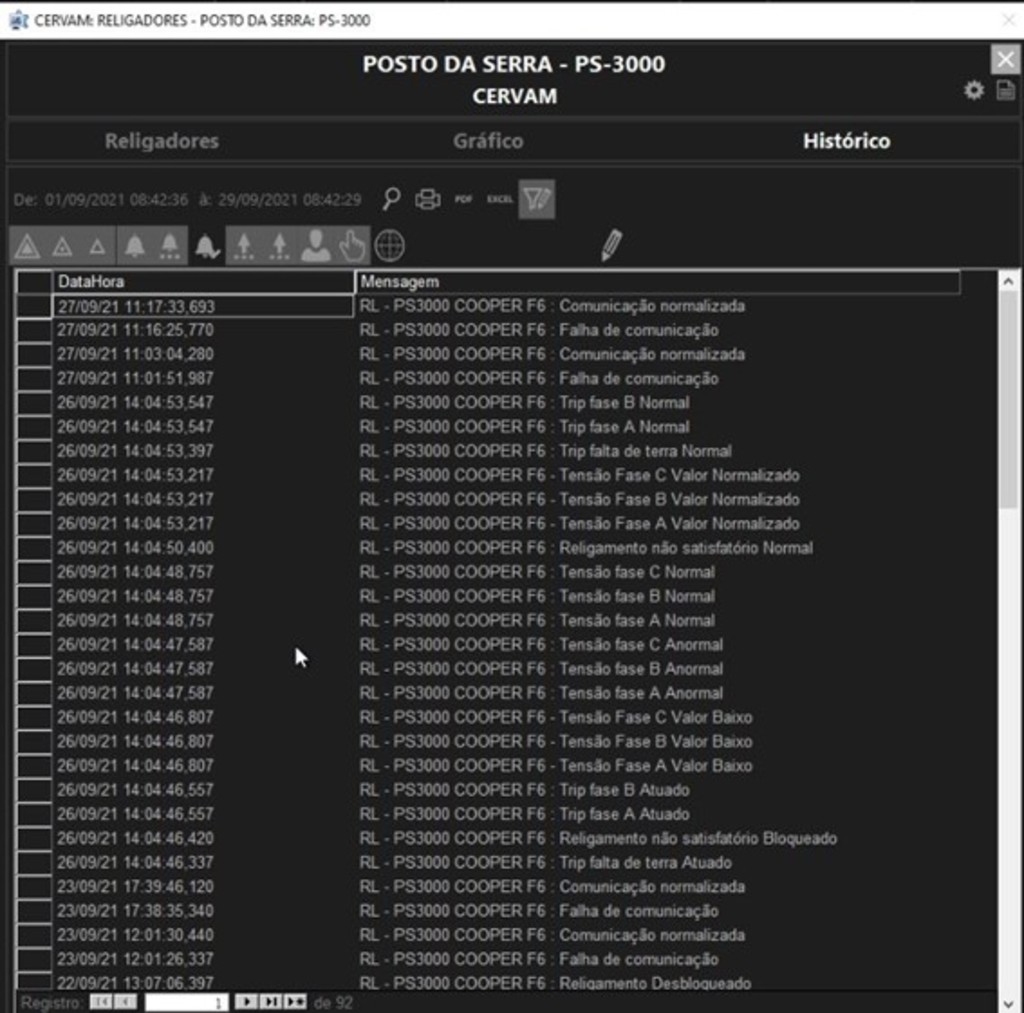Click the record number input field
The image size is (1024, 1013).
tap(187, 1001)
